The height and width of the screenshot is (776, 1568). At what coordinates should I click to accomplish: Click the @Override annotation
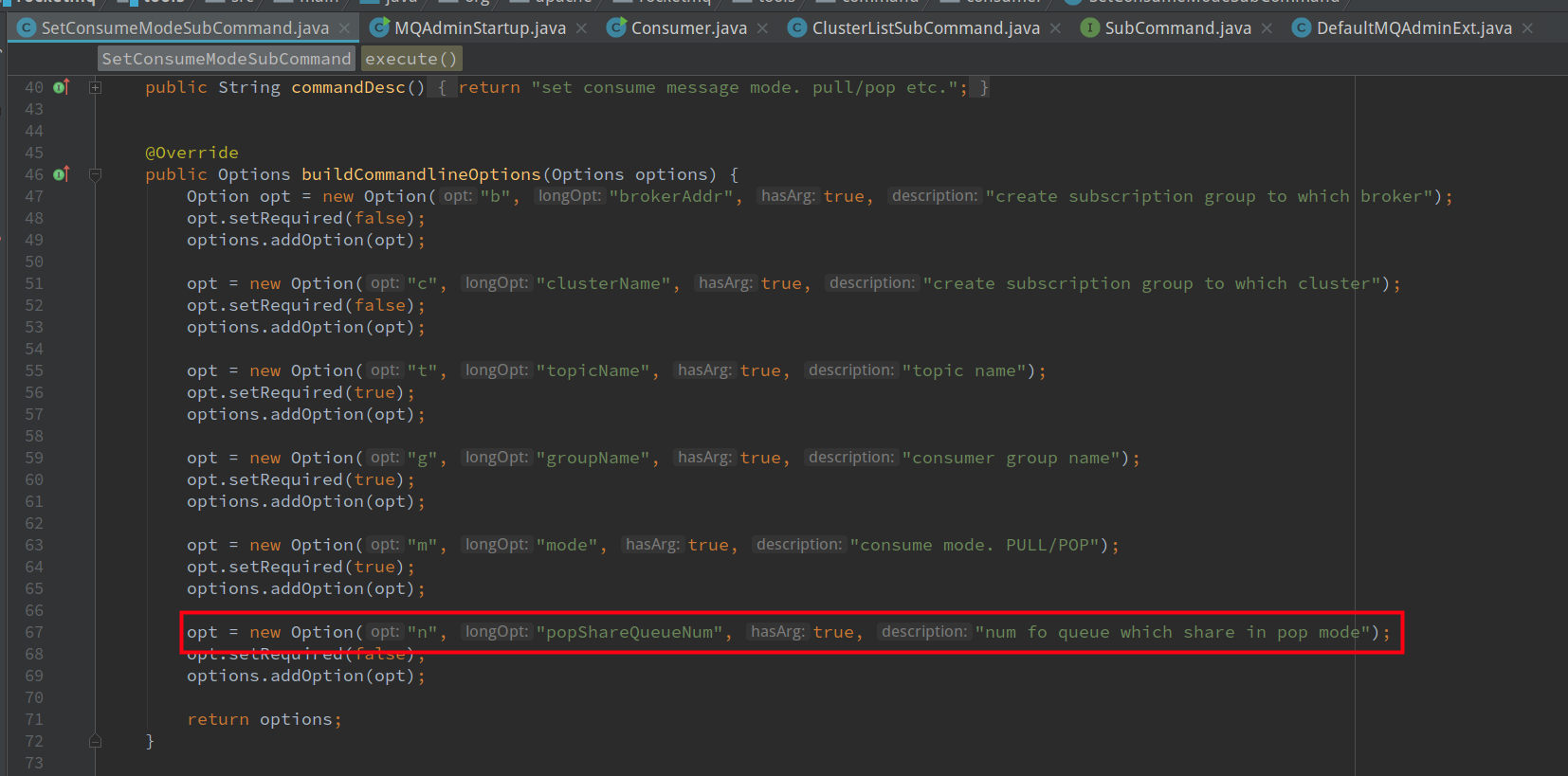[191, 153]
